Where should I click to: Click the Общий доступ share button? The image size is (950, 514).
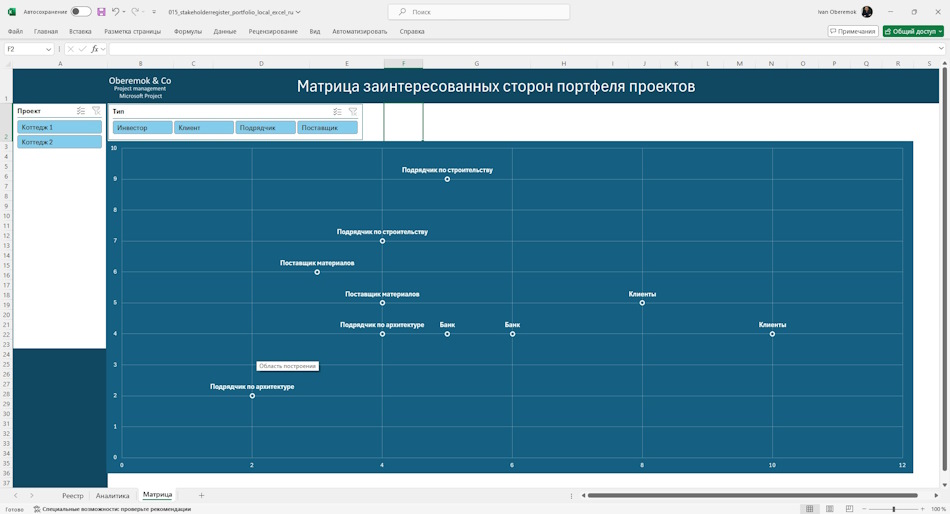pyautogui.click(x=913, y=31)
